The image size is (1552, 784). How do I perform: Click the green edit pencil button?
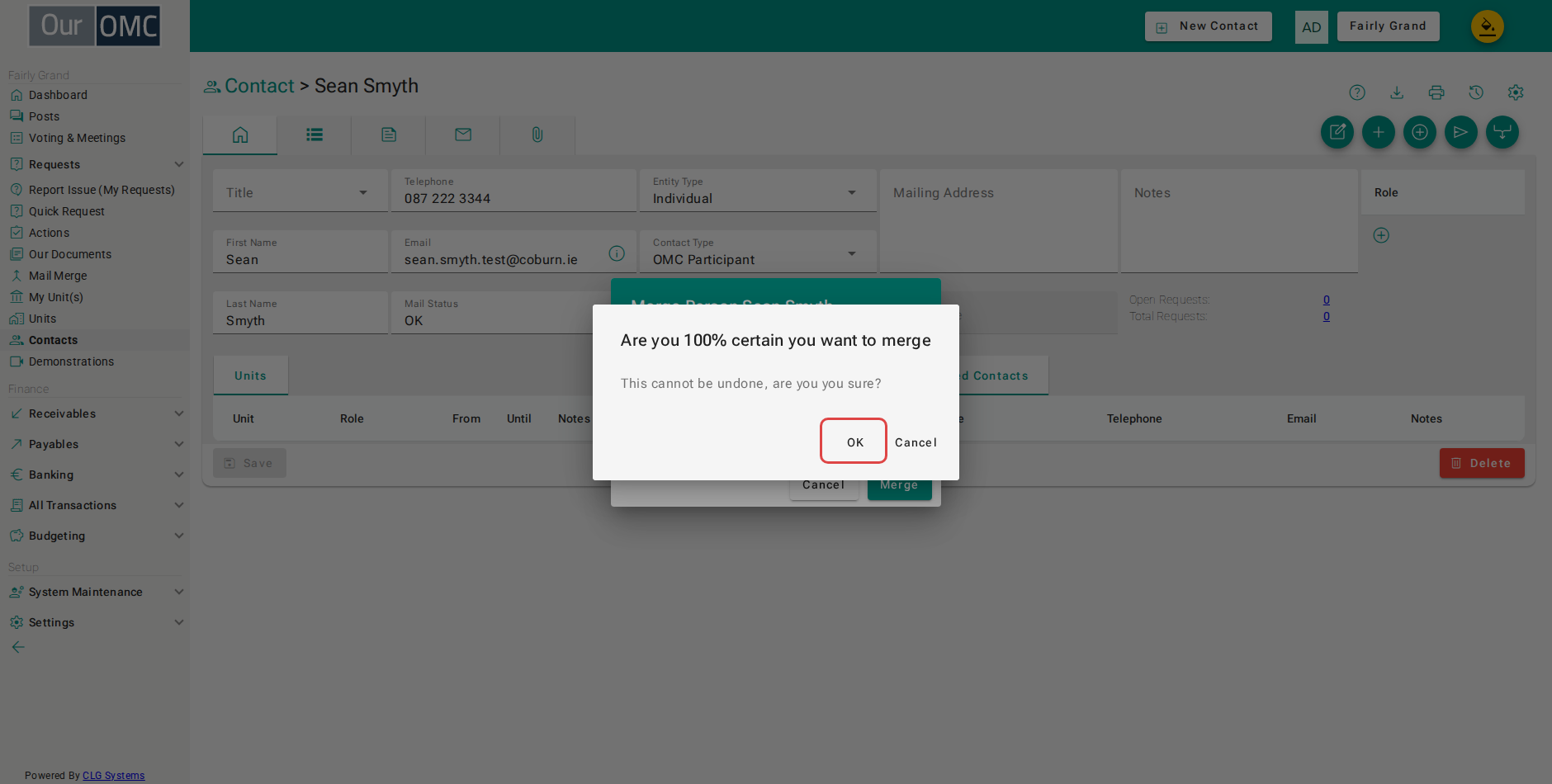pos(1337,132)
